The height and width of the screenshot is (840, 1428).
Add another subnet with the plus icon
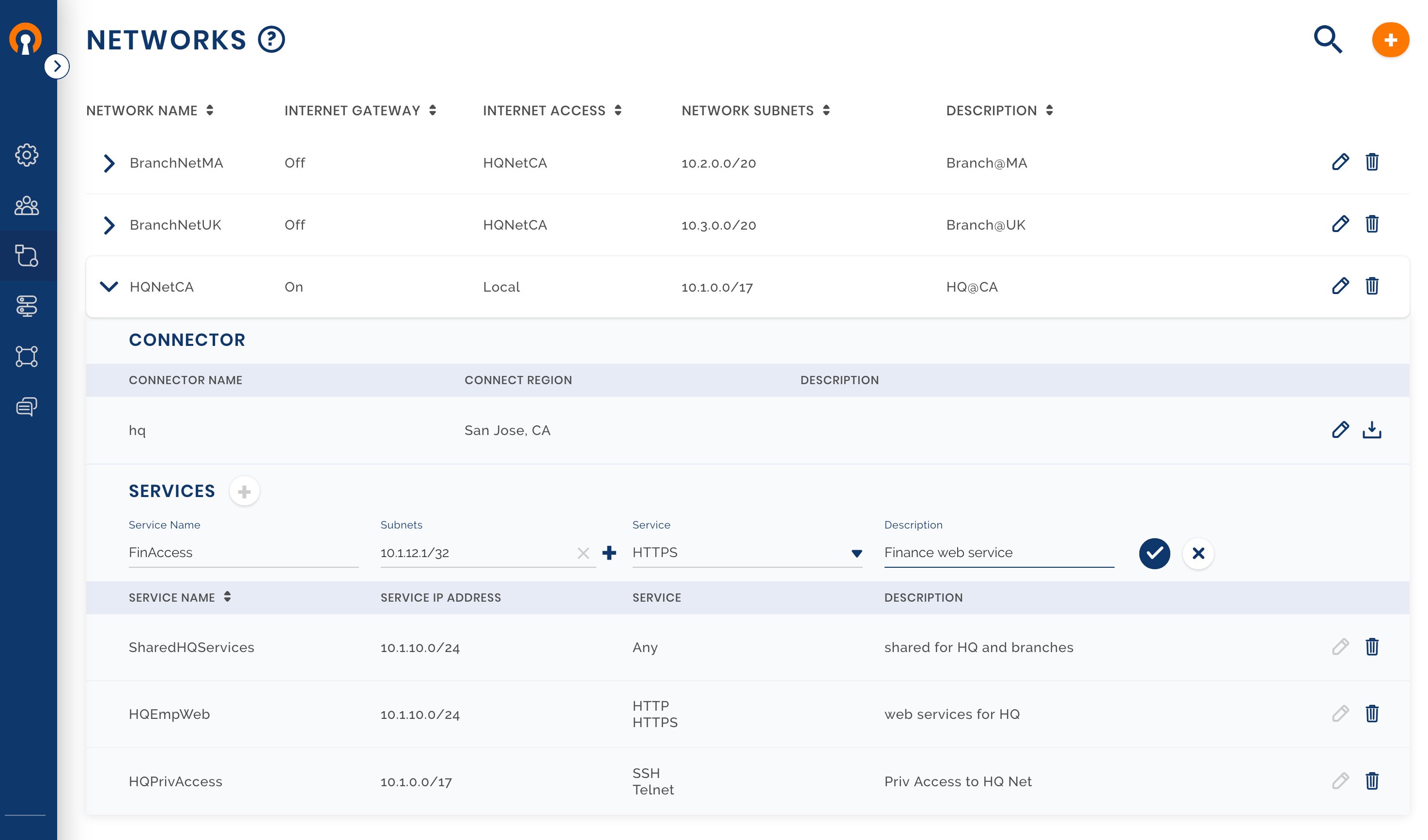(609, 553)
